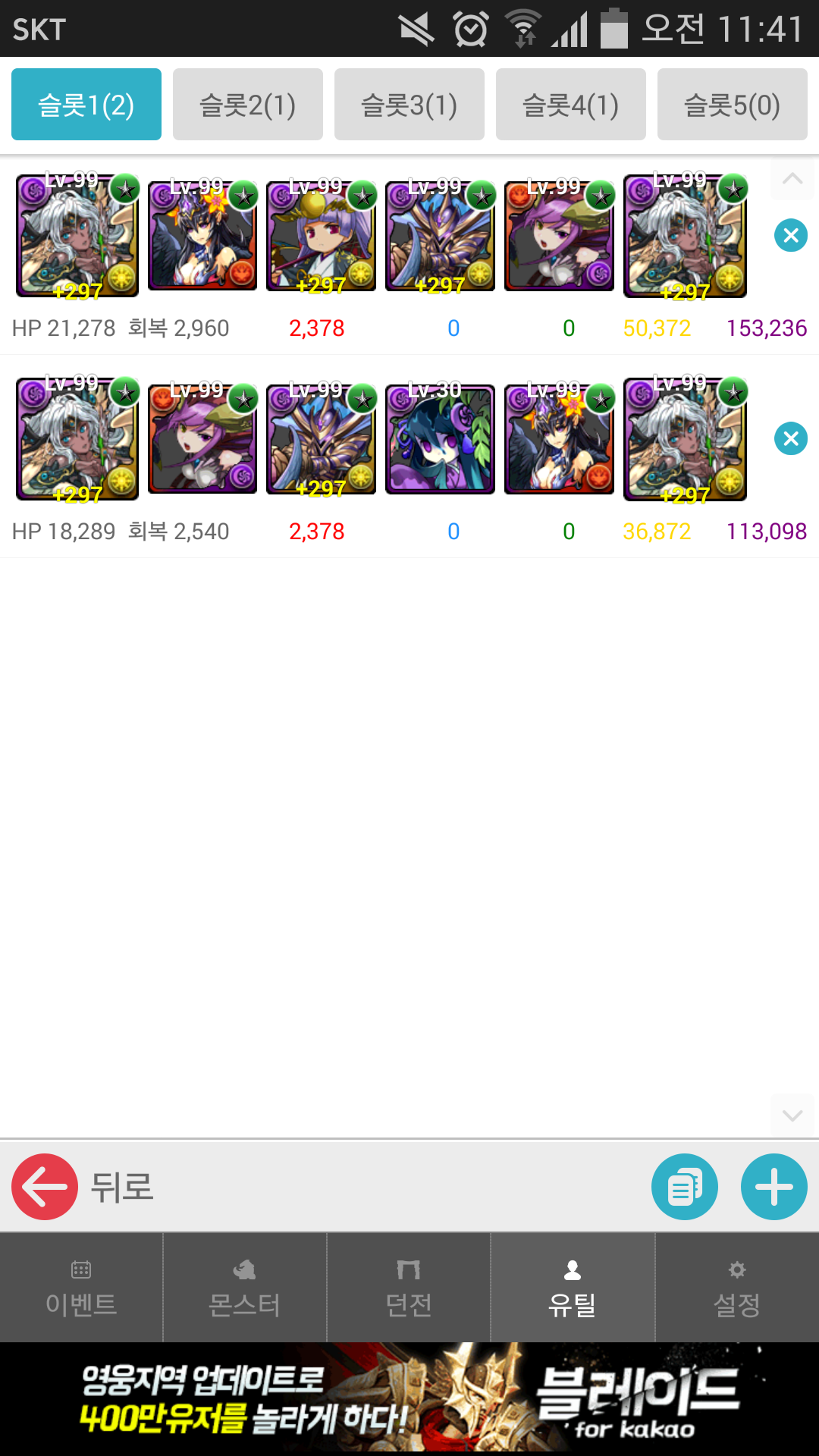The width and height of the screenshot is (819, 1456).
Task: Tap the scroll down chevron
Action: coord(792,1116)
